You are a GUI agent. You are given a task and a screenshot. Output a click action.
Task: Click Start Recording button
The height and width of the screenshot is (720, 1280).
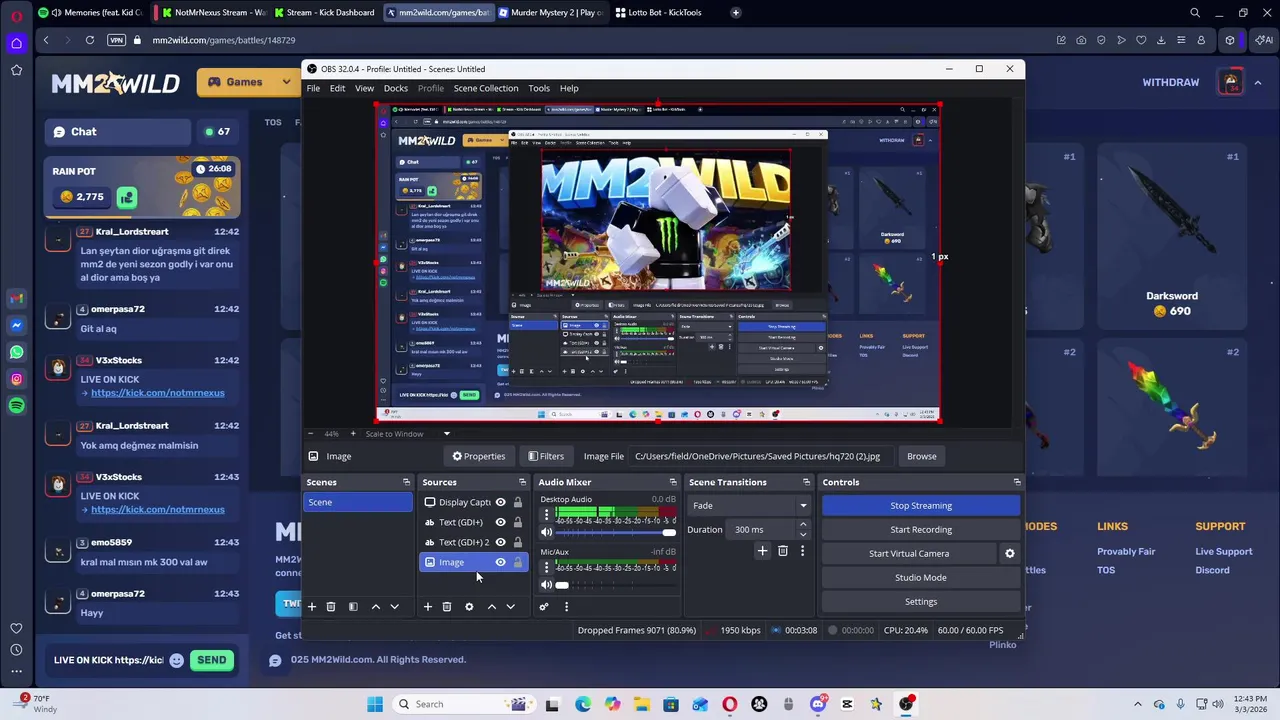tap(921, 530)
